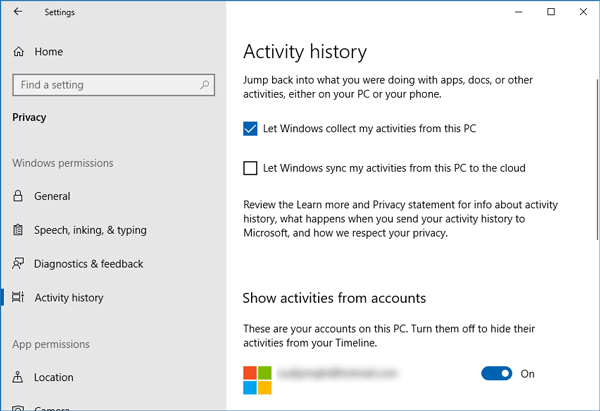Click the On label beside the toggle
This screenshot has height=411, width=600.
click(x=527, y=374)
